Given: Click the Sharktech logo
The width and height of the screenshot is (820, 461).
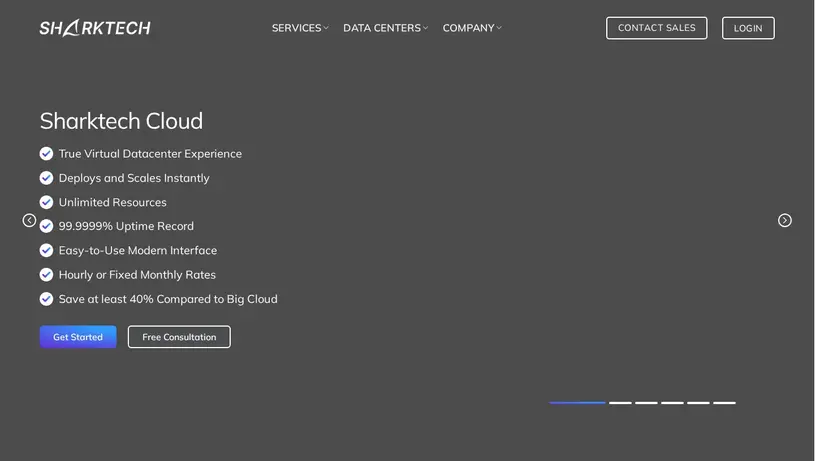Looking at the screenshot, I should coord(95,28).
